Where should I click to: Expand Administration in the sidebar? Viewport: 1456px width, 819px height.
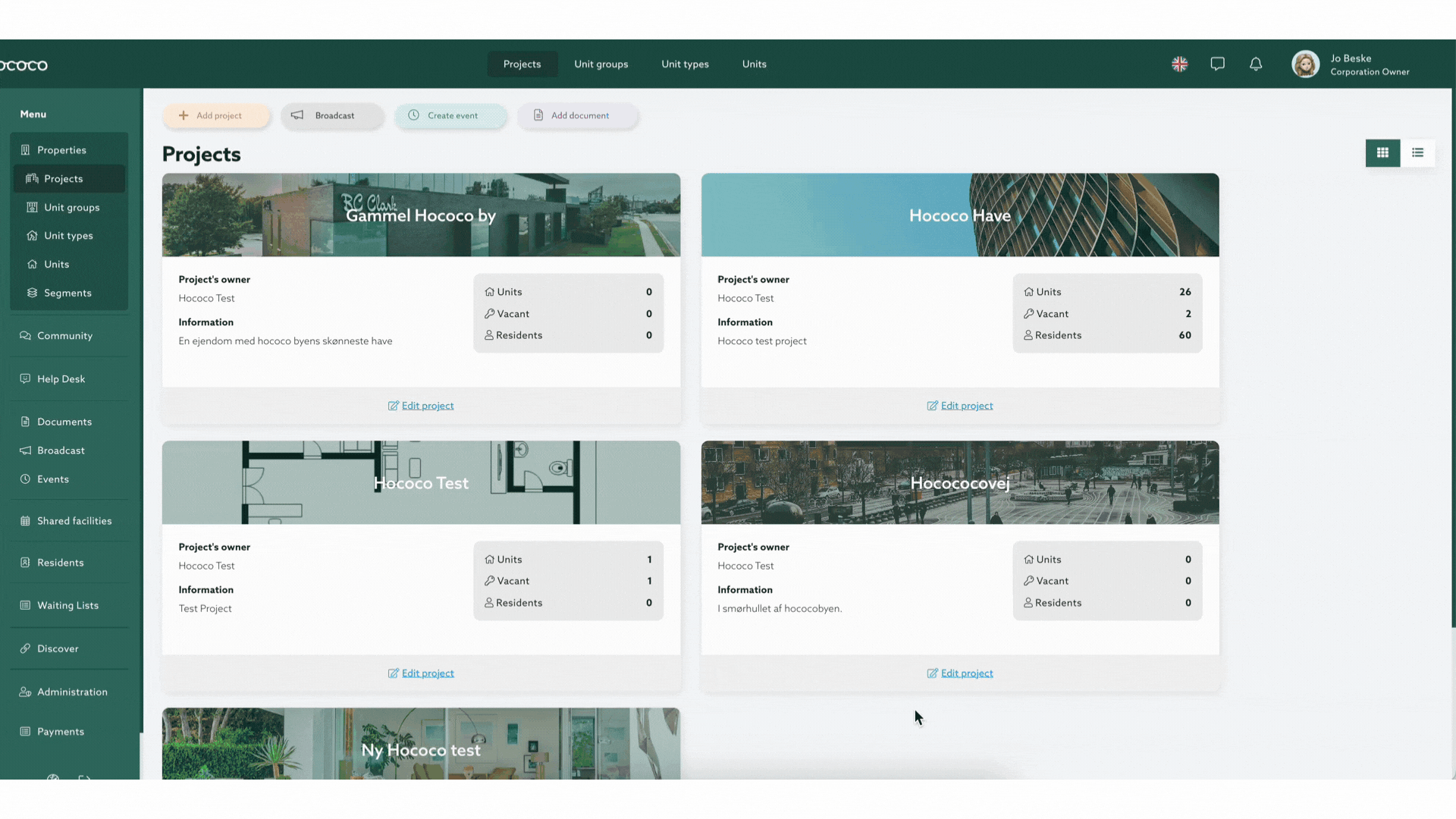[72, 692]
